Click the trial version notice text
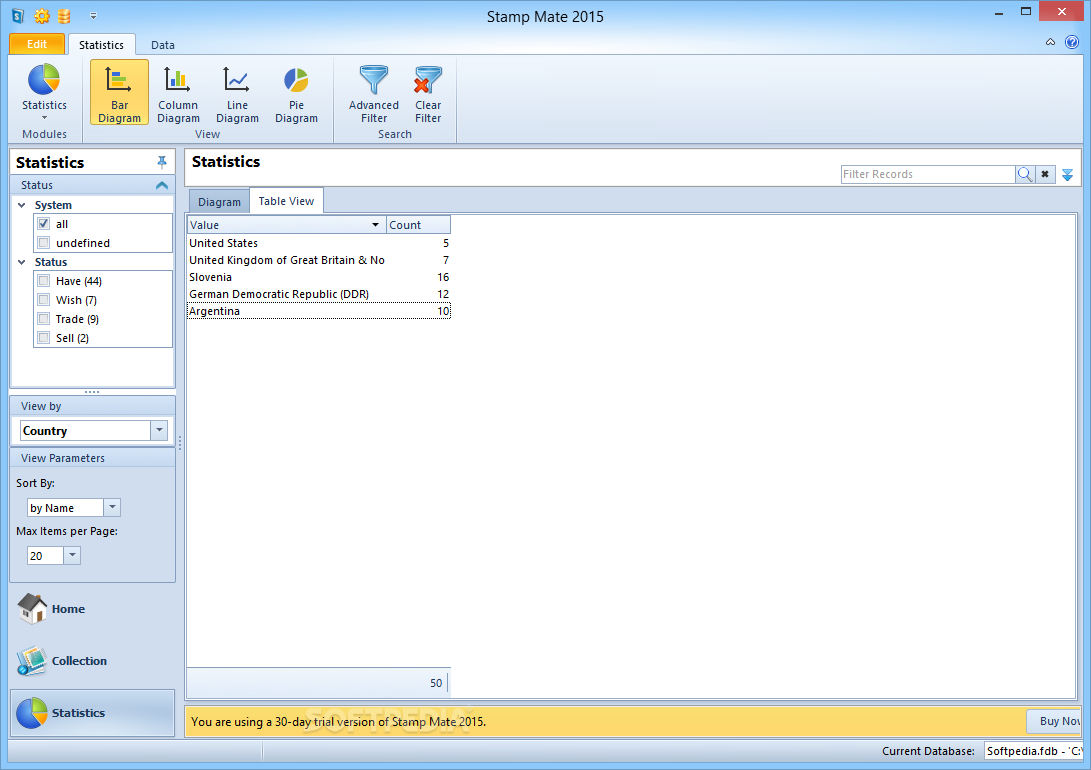The image size is (1091, 770). coord(338,721)
